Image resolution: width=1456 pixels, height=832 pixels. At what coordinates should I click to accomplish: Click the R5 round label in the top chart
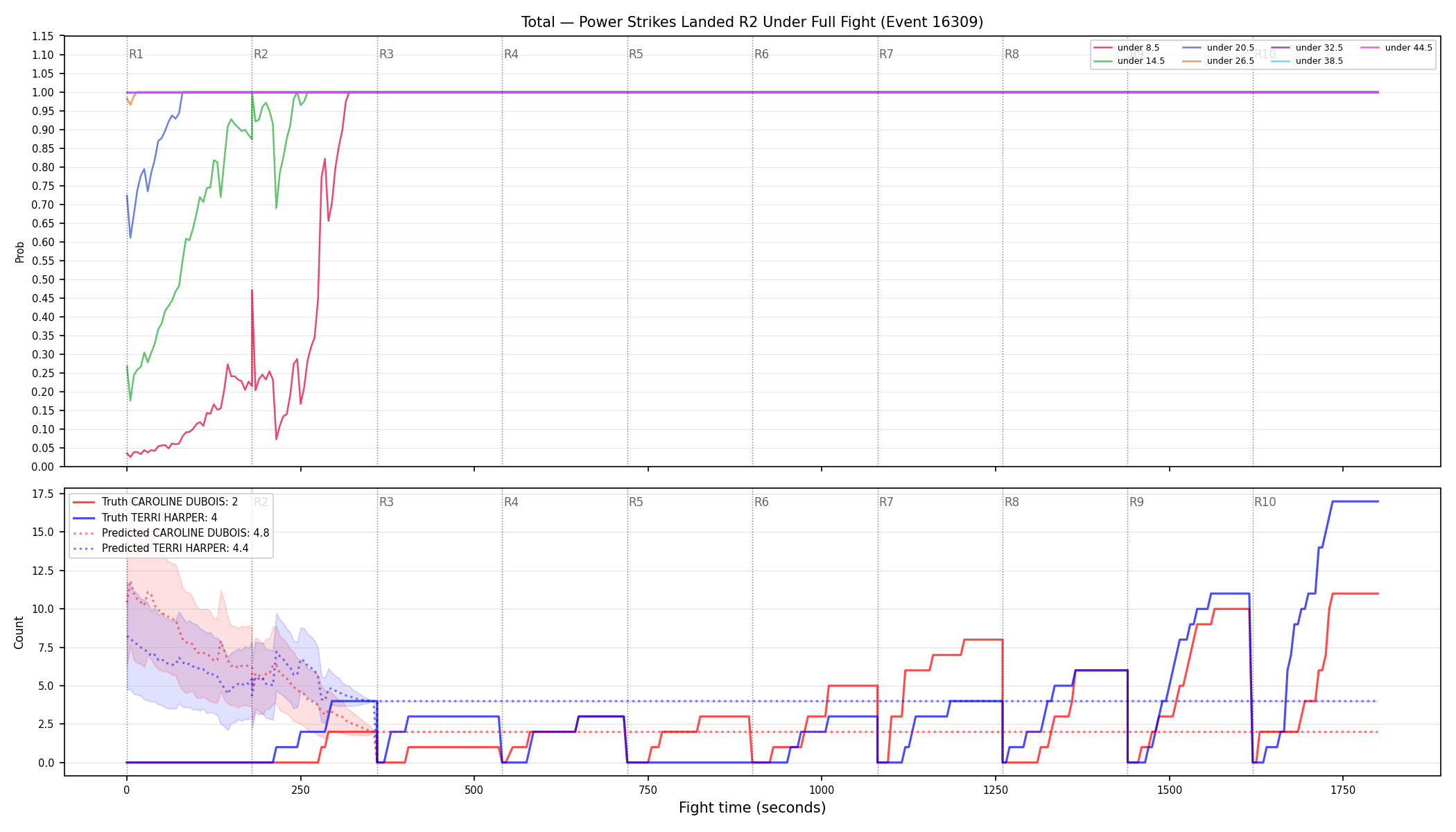pyautogui.click(x=636, y=54)
